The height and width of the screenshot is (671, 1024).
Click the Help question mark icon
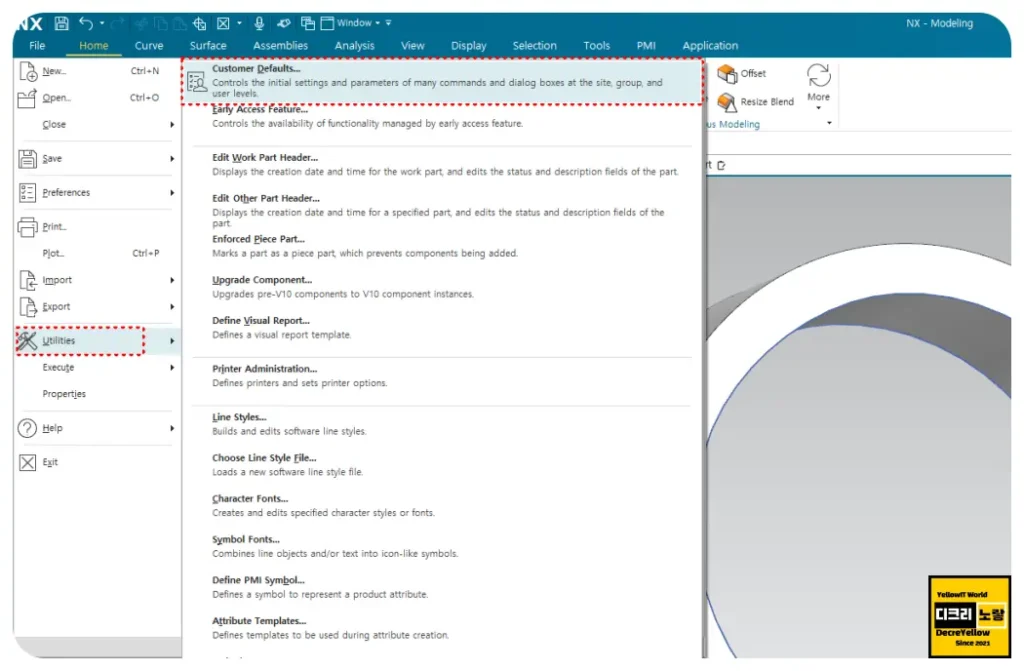(27, 429)
